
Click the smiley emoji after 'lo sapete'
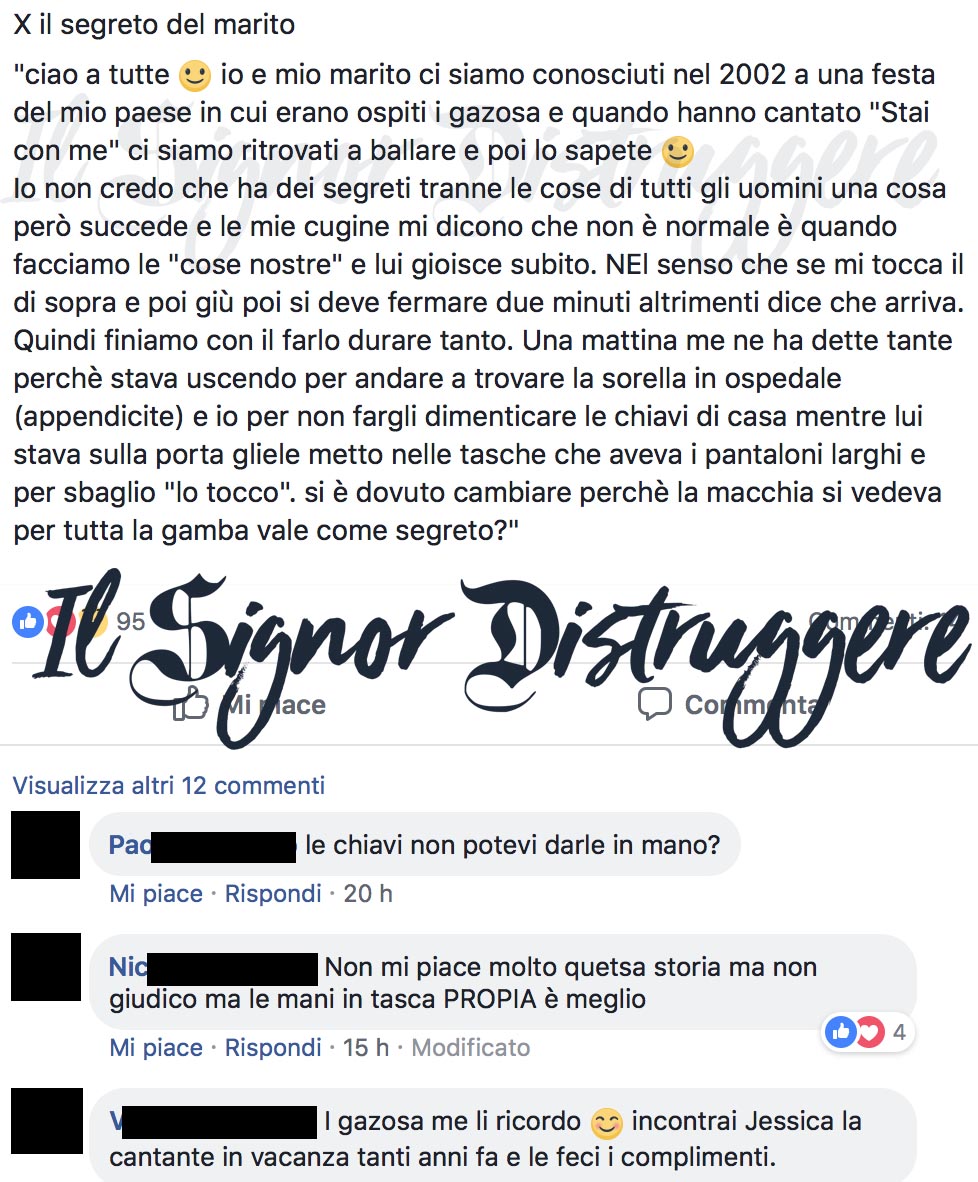pyautogui.click(x=677, y=152)
